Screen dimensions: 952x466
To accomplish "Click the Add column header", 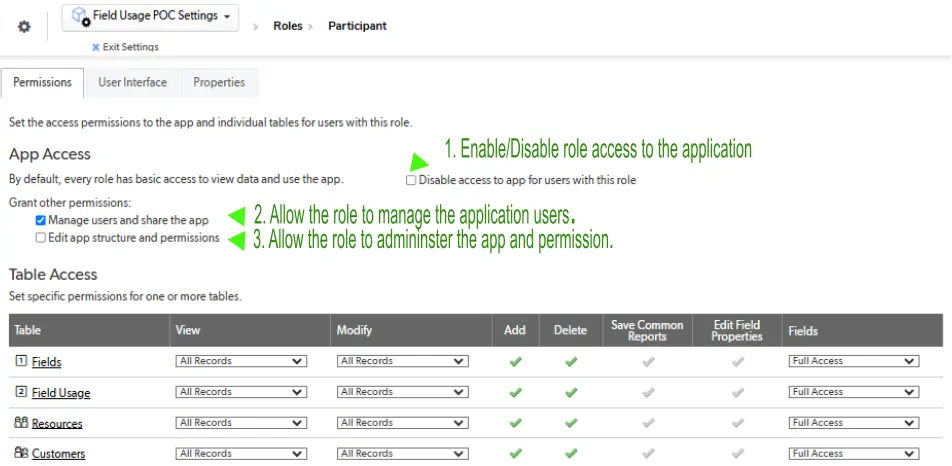I will click(x=515, y=330).
